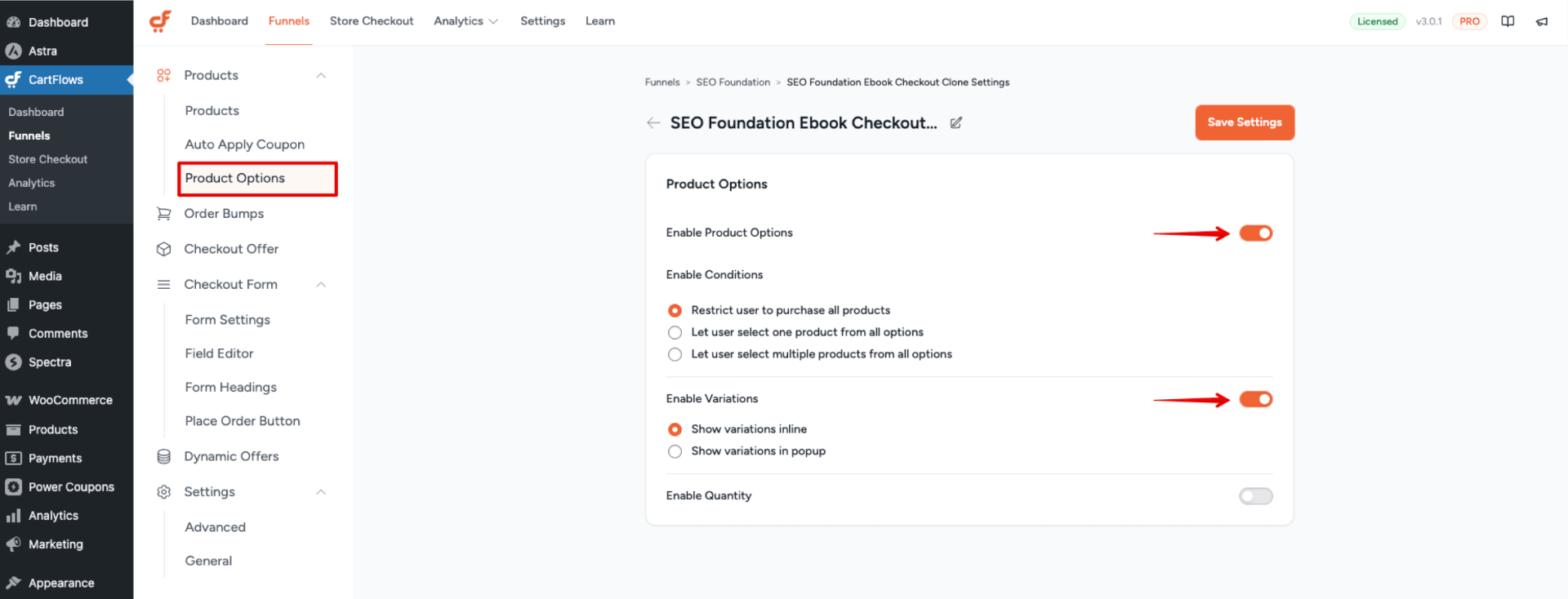
Task: Click the Checkout Form lines icon
Action: (x=164, y=285)
